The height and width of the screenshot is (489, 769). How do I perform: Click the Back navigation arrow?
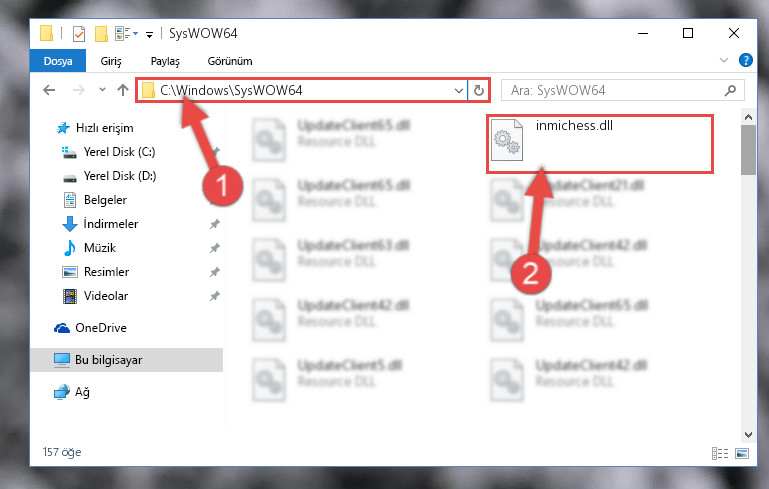(49, 90)
